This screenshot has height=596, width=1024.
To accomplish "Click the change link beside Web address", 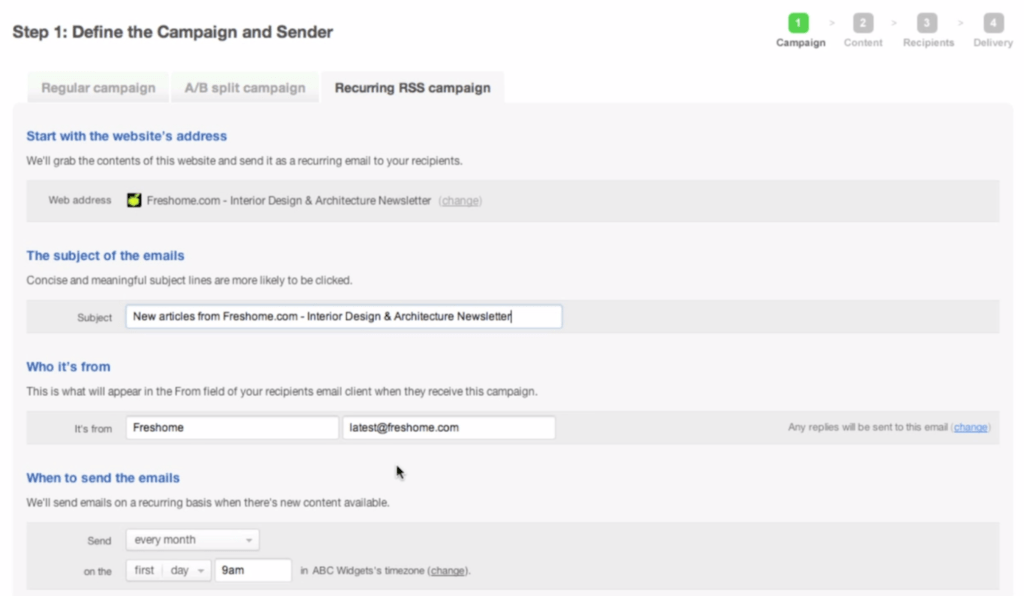I will pos(460,200).
